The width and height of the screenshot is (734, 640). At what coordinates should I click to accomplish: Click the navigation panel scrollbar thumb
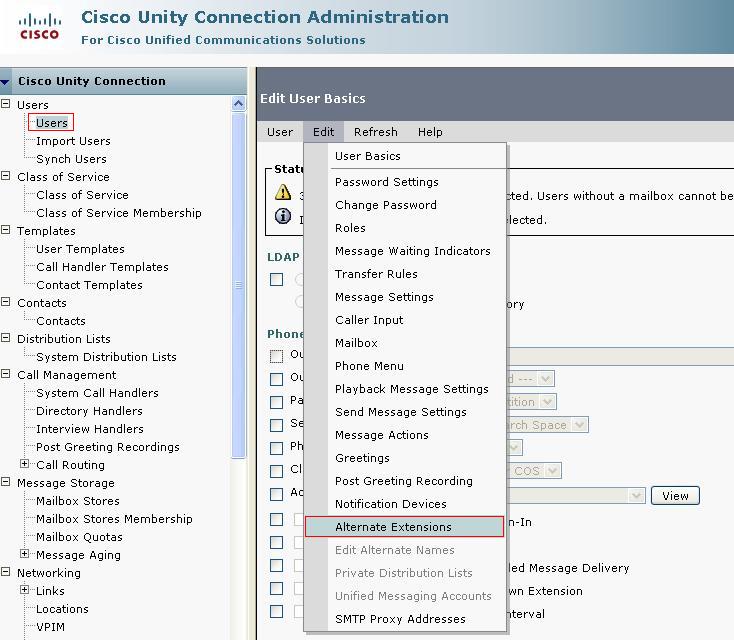coord(238,285)
